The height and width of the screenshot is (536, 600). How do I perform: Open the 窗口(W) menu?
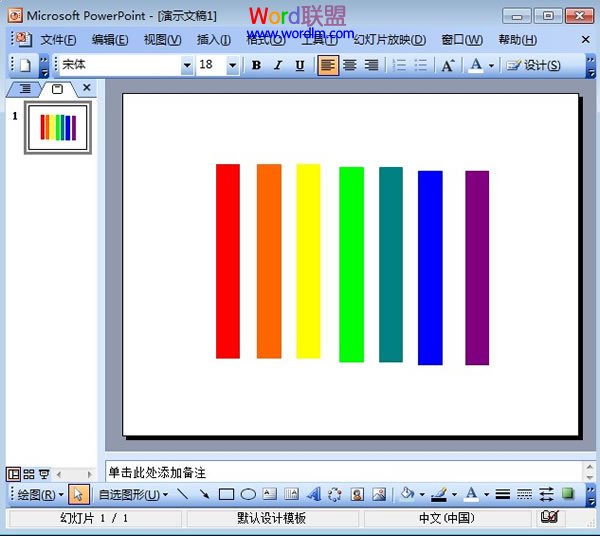click(462, 39)
